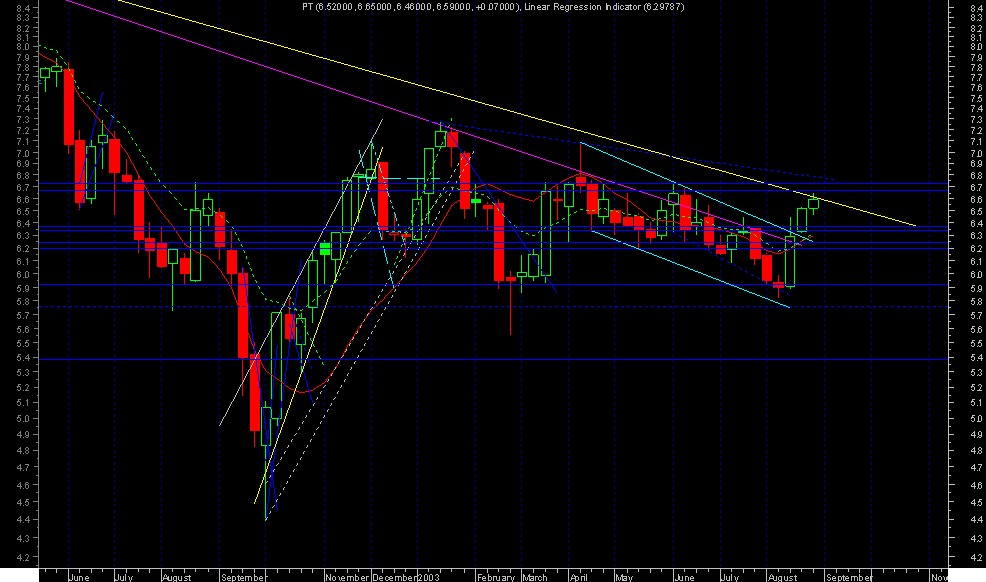
Task: Select the November label on time axis
Action: click(x=347, y=577)
